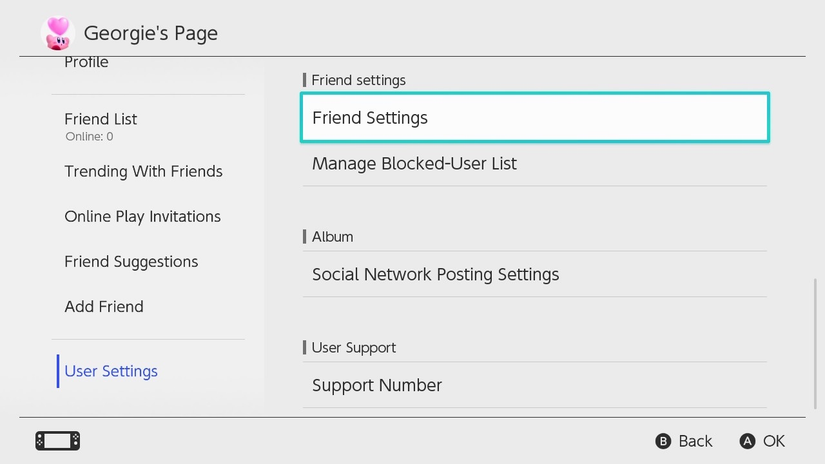Image resolution: width=825 pixels, height=464 pixels.
Task: Open Friend Suggestions section
Action: [x=131, y=262]
